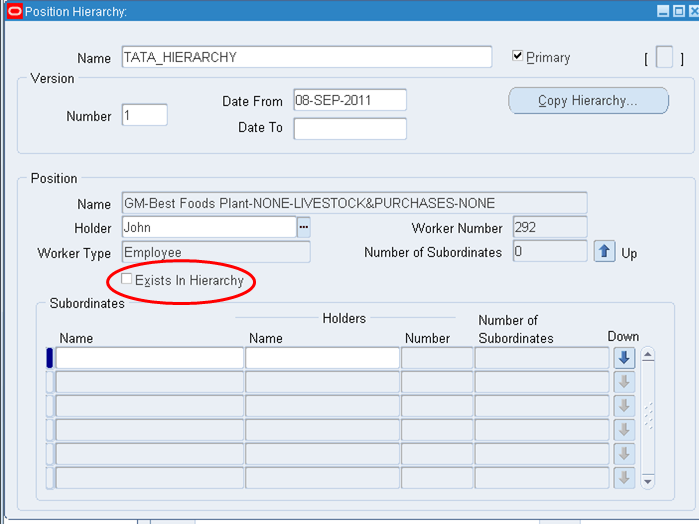Click first row Number of Subordinates cell

[x=542, y=358]
